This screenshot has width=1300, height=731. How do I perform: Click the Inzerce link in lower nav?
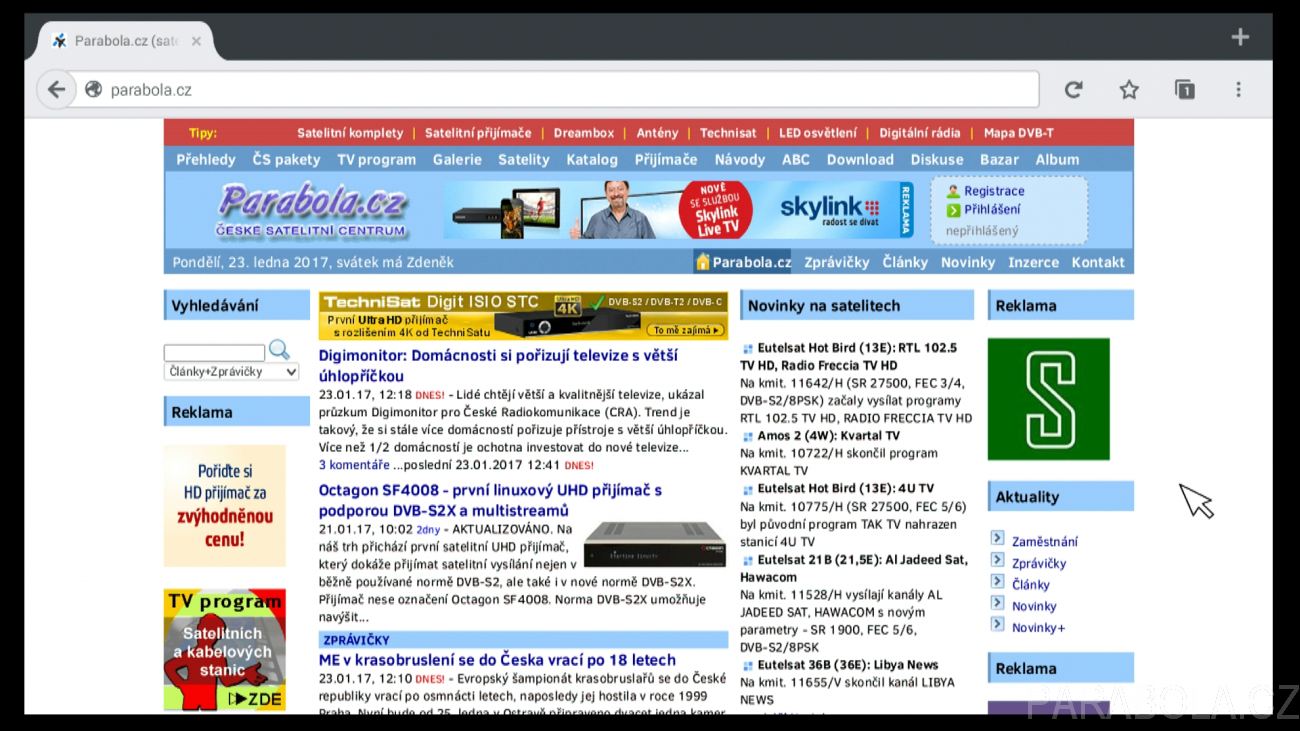[1034, 262]
